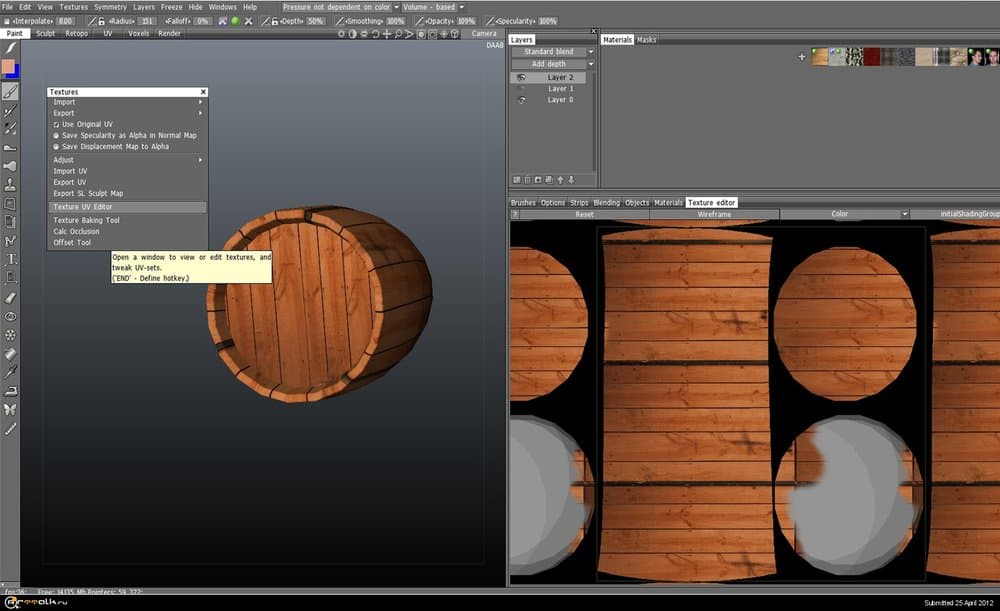Switch to the Sculpt tab

point(45,33)
